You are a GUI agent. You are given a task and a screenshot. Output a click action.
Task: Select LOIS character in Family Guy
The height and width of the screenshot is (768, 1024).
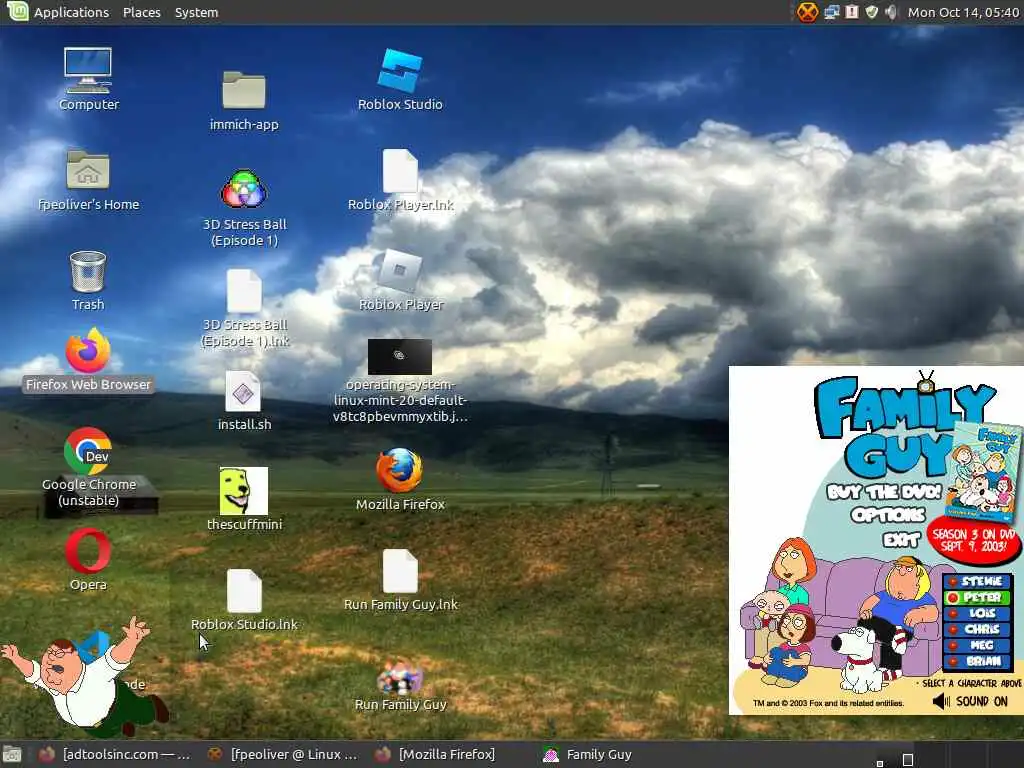pyautogui.click(x=978, y=613)
